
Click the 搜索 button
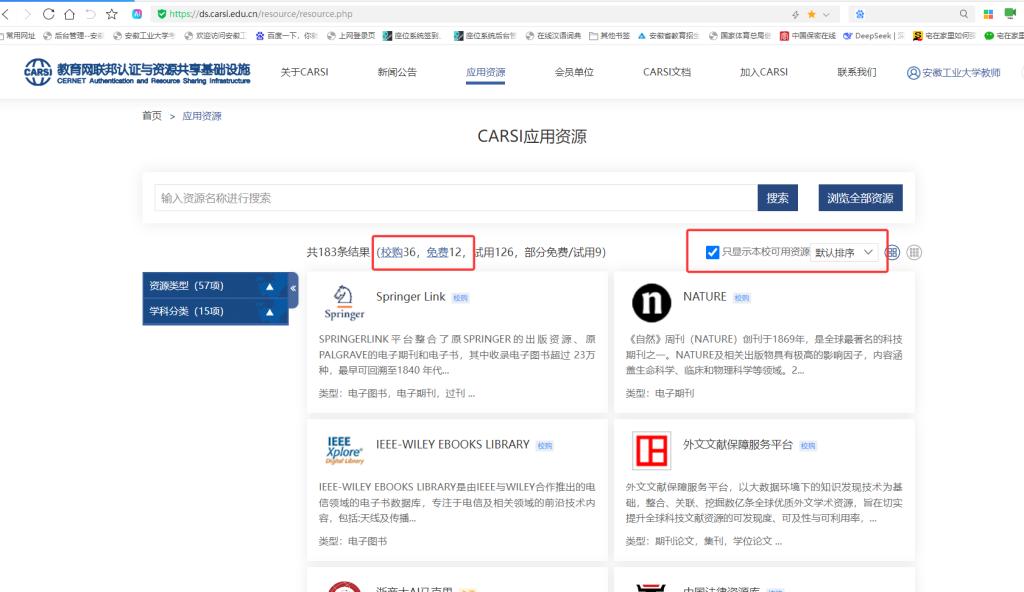[x=778, y=198]
